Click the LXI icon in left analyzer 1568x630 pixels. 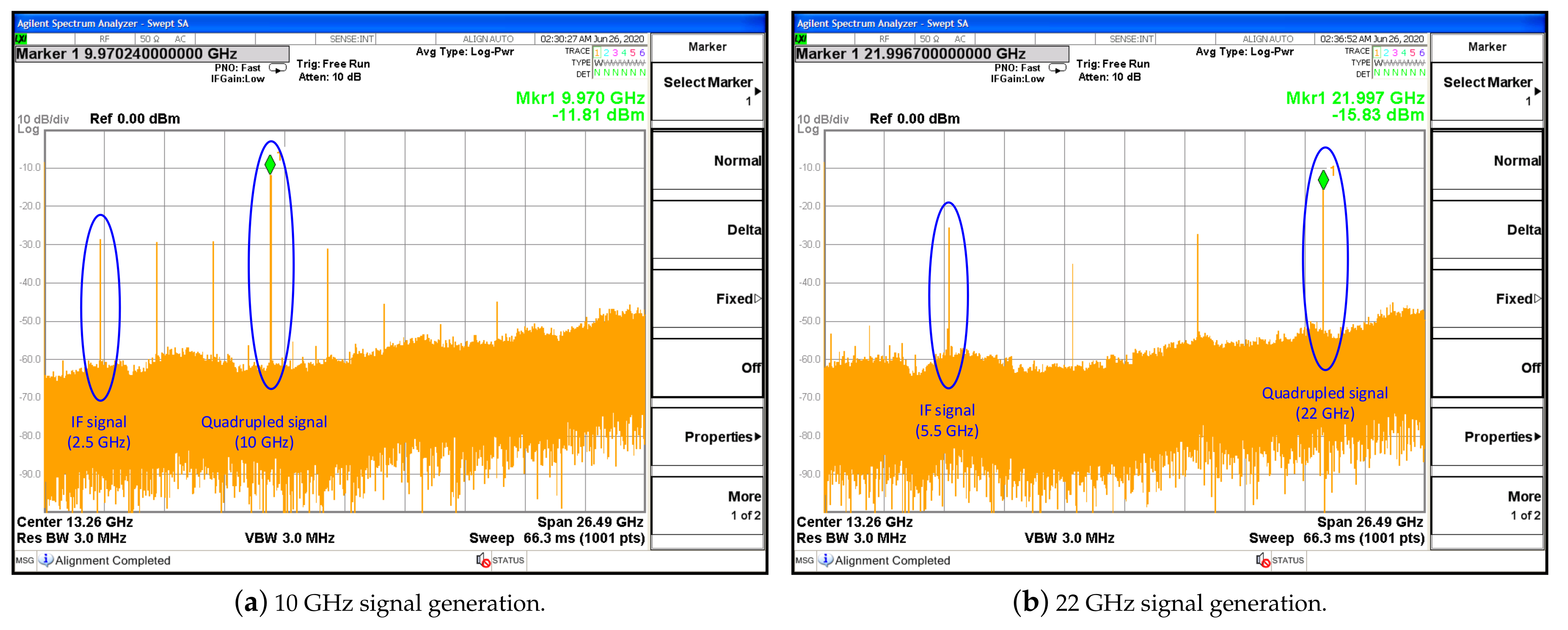tap(21, 38)
